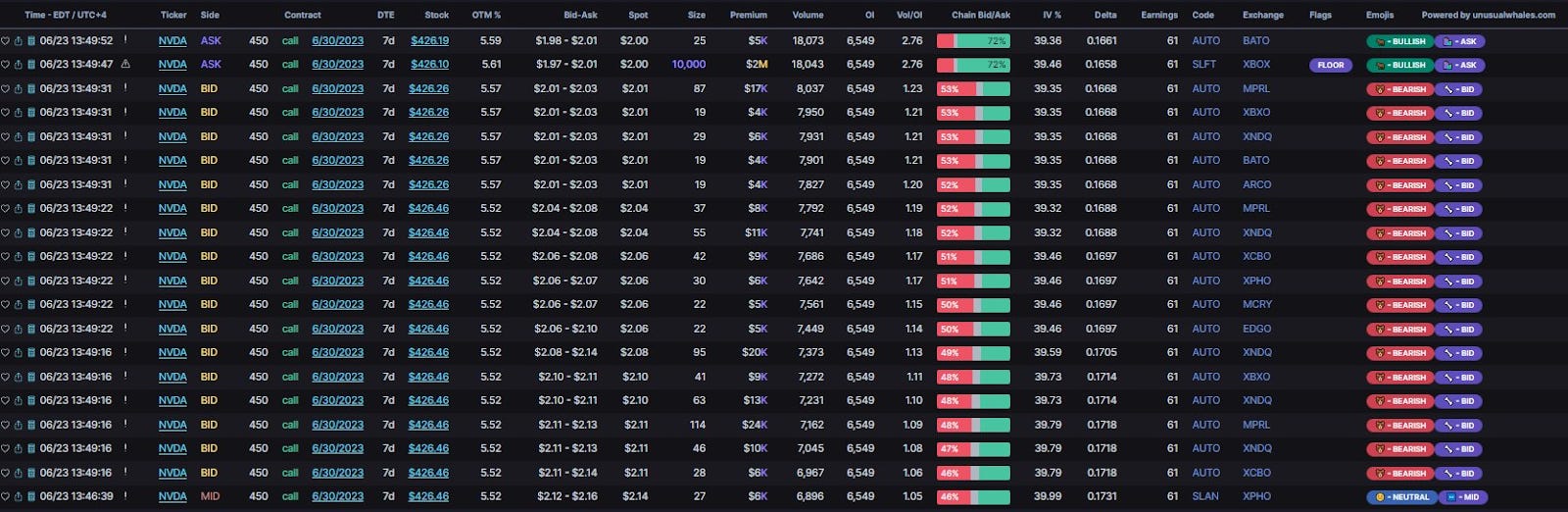Open NVDA ticker link on 13:49:52 row
1568x512 pixels.
(x=172, y=41)
